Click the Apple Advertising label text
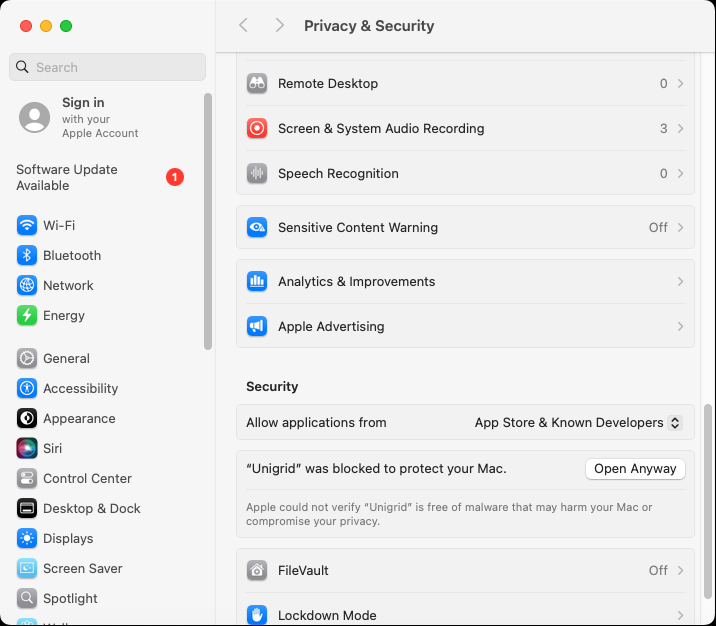Screen dimensions: 716x626 pos(331,326)
